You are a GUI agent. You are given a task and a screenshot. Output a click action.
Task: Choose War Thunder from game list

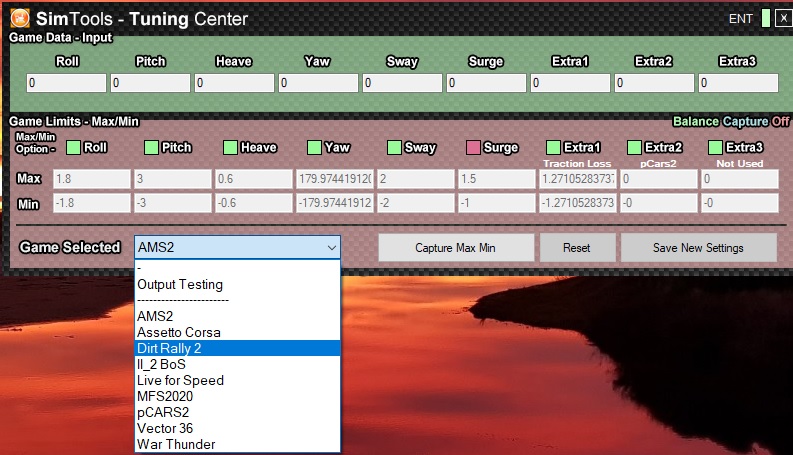(x=237, y=444)
